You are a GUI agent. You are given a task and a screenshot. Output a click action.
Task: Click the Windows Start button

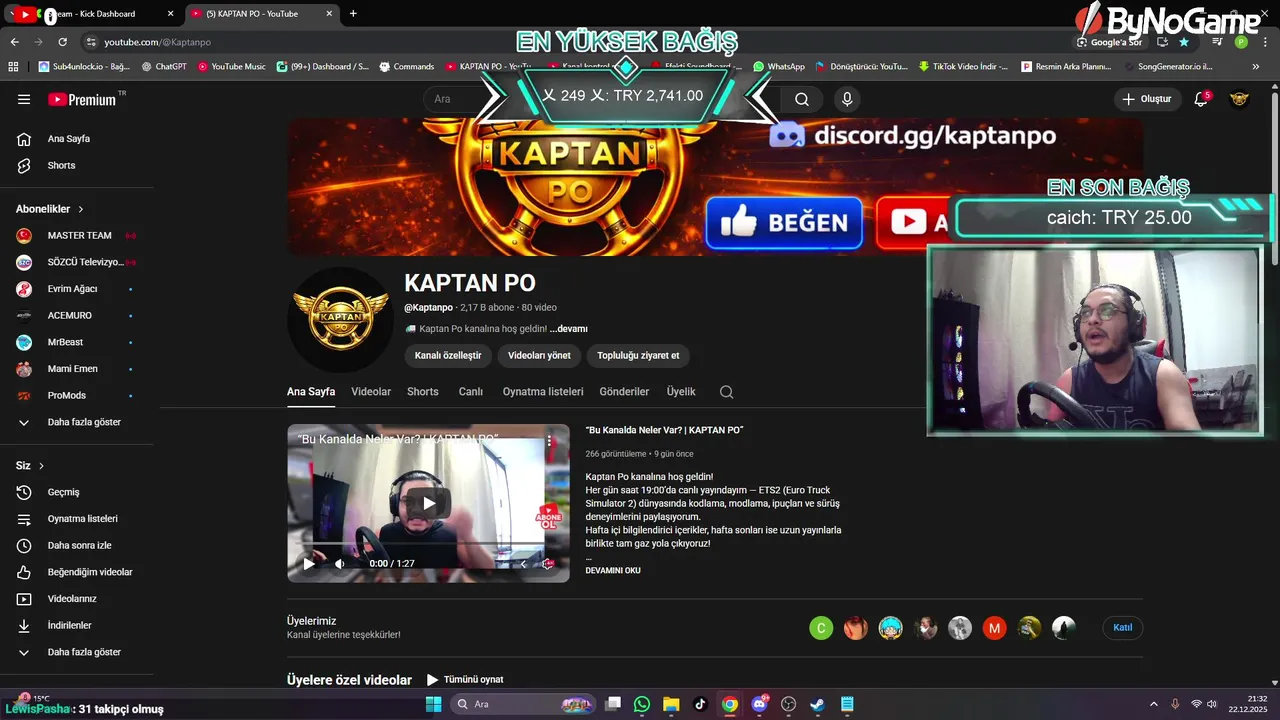pos(433,704)
